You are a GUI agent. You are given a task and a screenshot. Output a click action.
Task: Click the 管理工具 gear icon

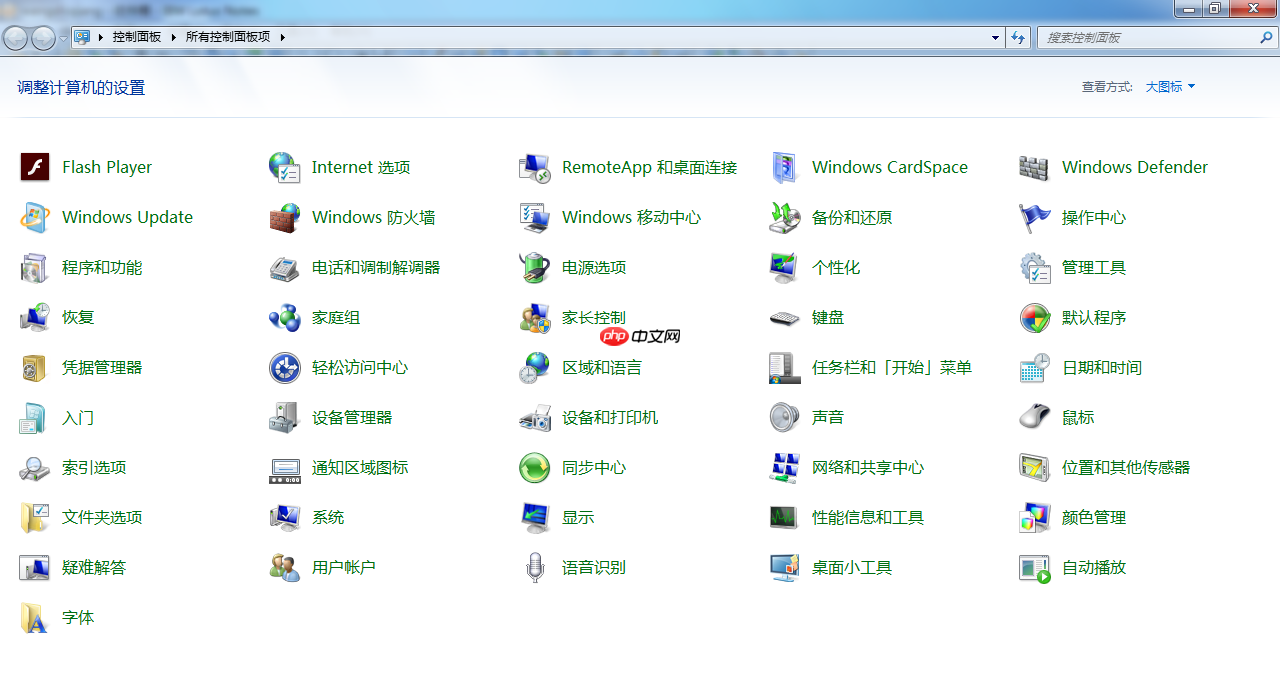tap(1035, 267)
